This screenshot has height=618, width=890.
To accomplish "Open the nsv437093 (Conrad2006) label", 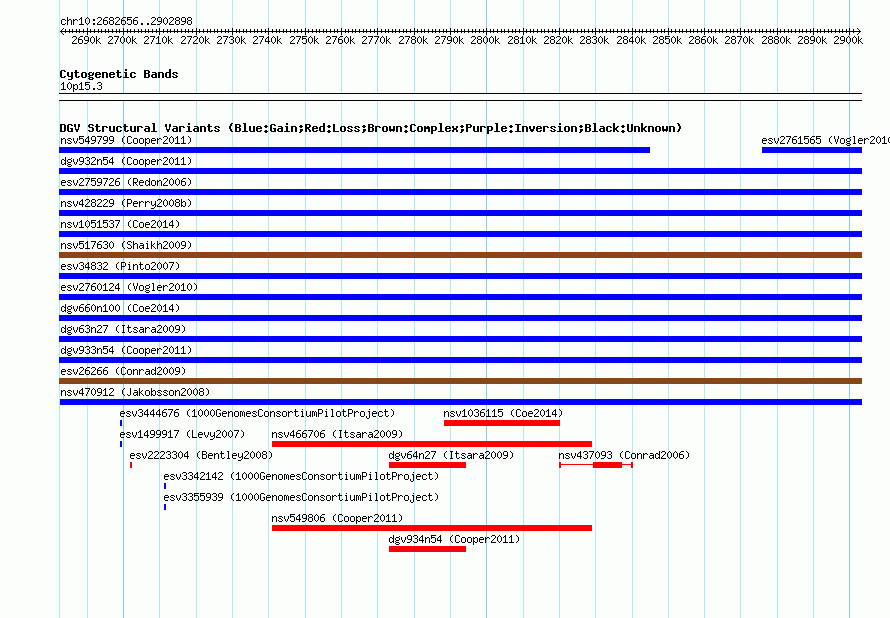I will [x=624, y=455].
